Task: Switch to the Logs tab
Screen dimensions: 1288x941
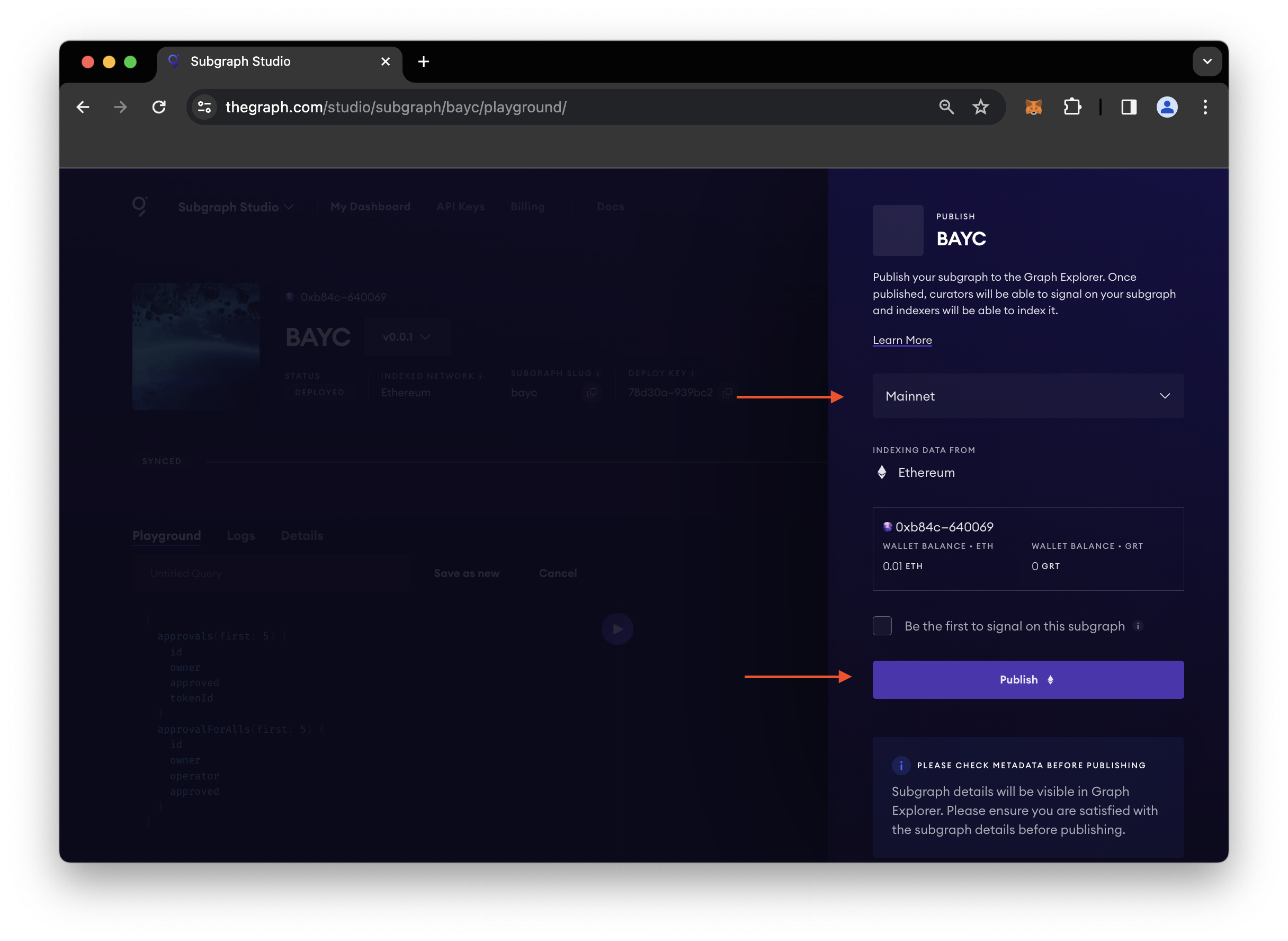Action: (x=240, y=535)
